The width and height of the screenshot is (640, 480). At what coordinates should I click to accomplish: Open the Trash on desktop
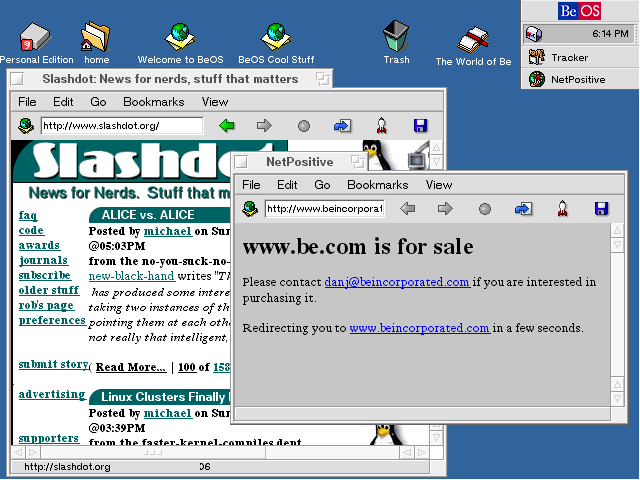396,36
